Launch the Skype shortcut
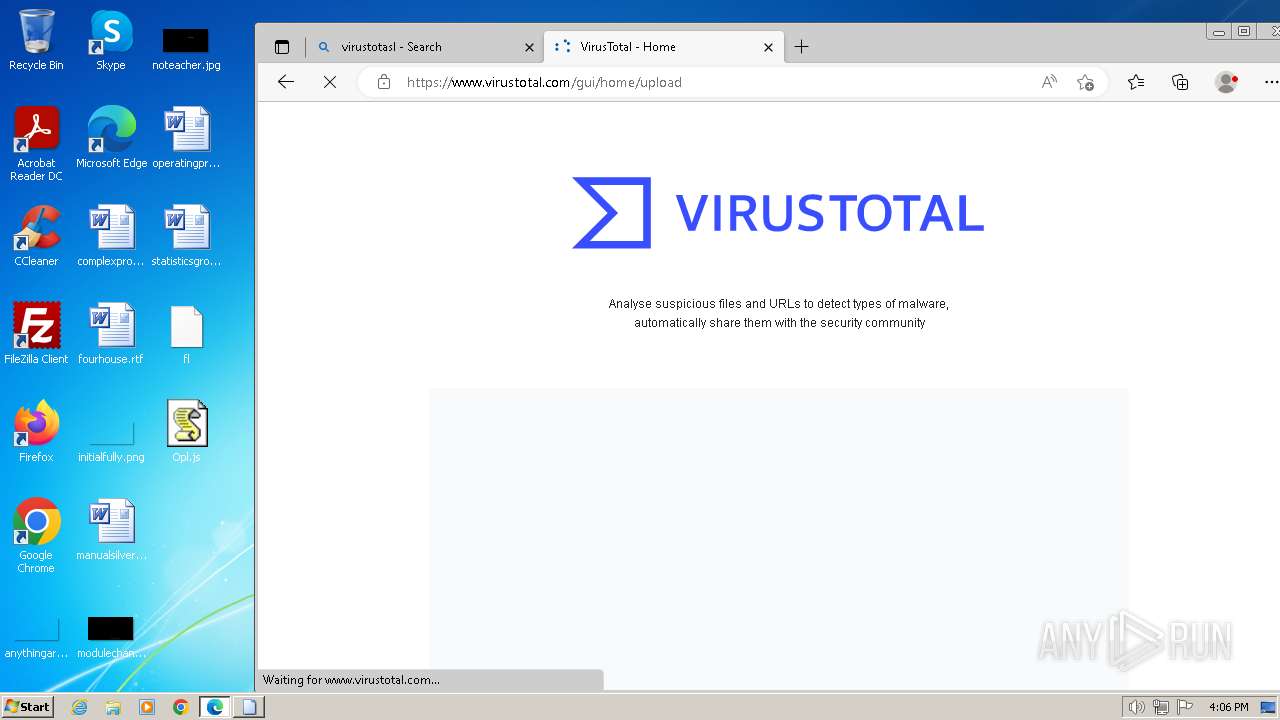 [x=110, y=40]
